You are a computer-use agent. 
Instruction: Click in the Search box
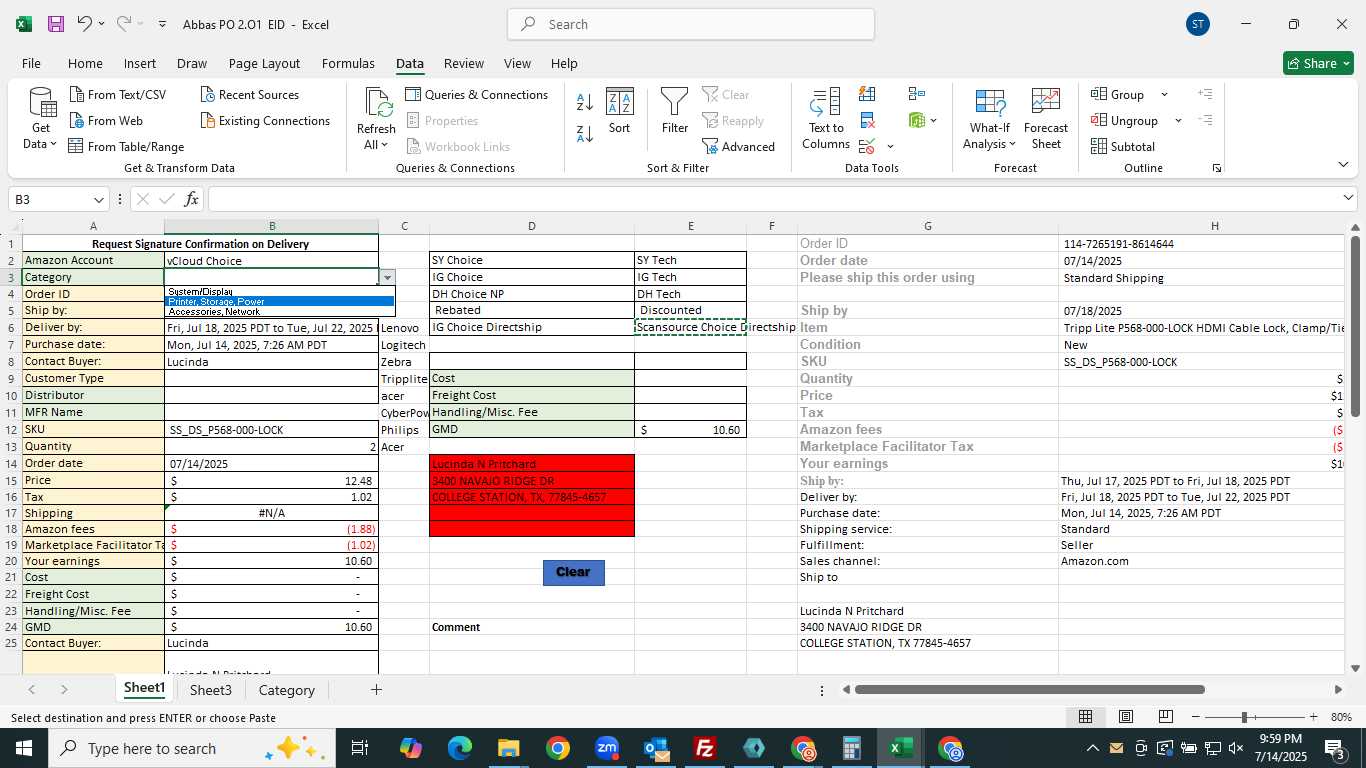click(691, 24)
